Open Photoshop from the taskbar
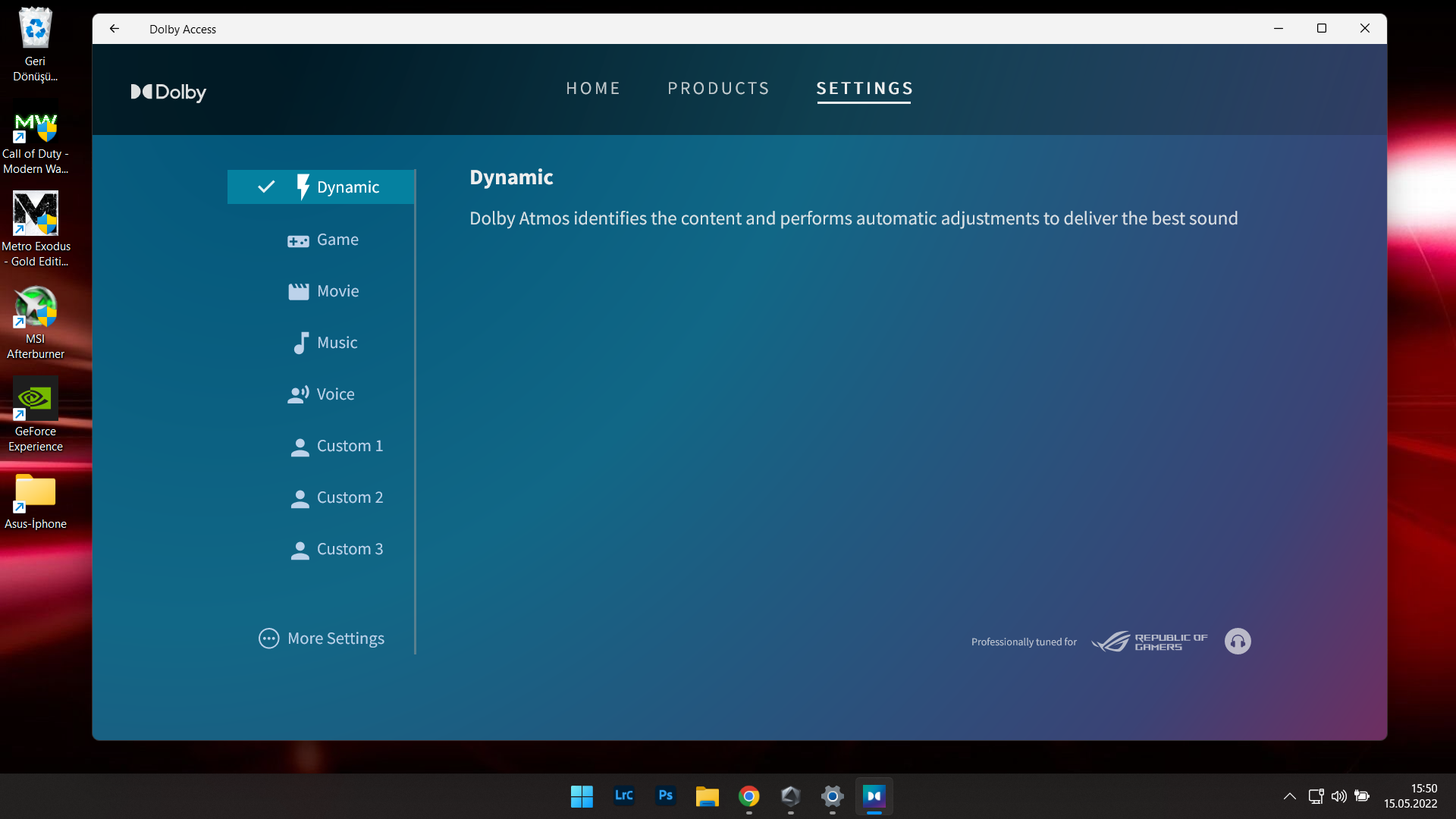Image resolution: width=1456 pixels, height=819 pixels. pyautogui.click(x=665, y=795)
